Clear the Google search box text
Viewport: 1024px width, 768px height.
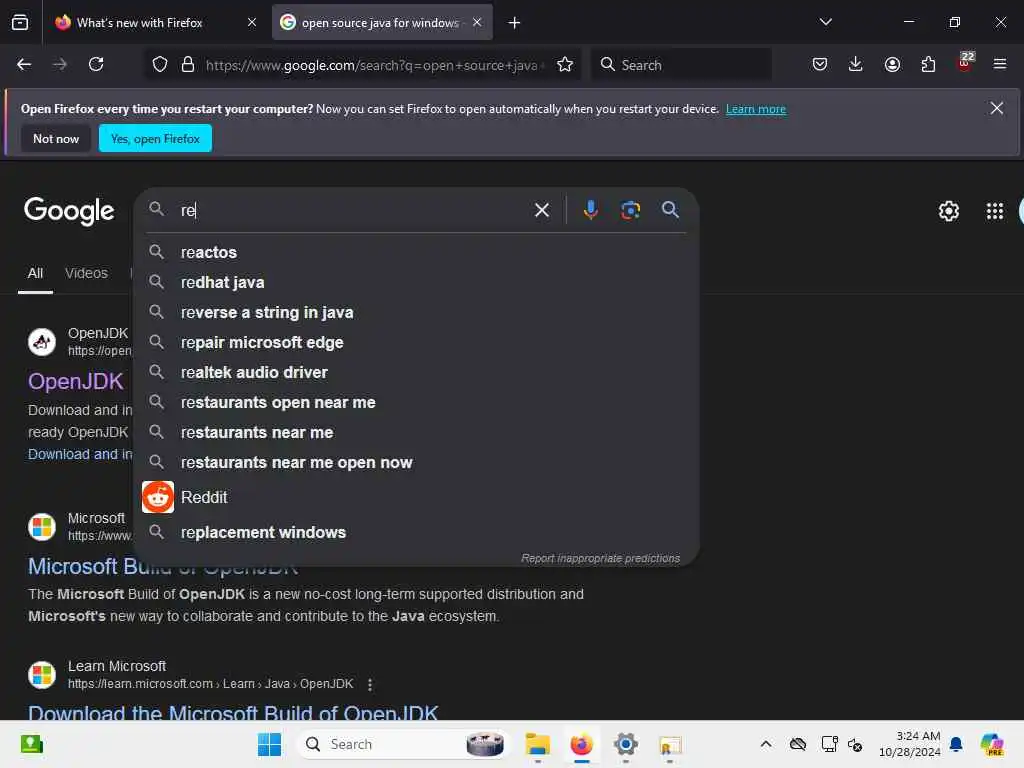pyautogui.click(x=541, y=210)
